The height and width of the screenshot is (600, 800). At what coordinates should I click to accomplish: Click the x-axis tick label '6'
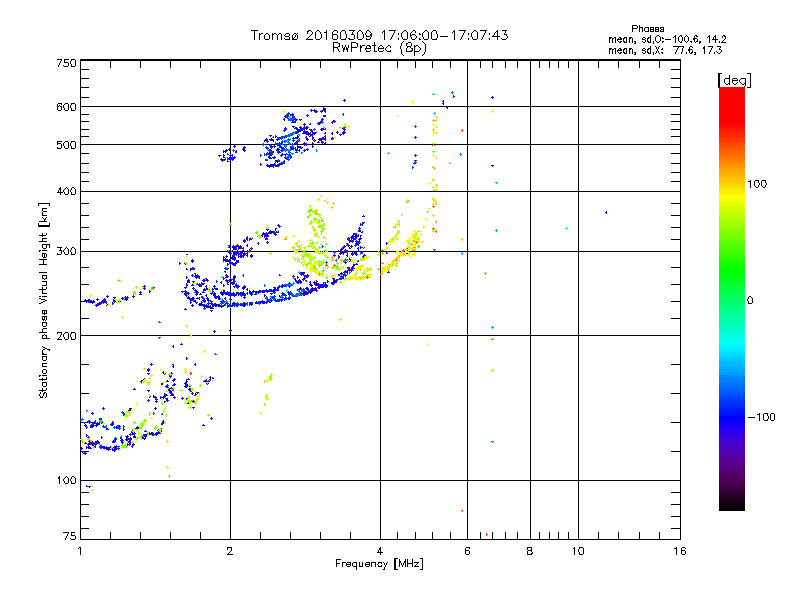point(467,551)
